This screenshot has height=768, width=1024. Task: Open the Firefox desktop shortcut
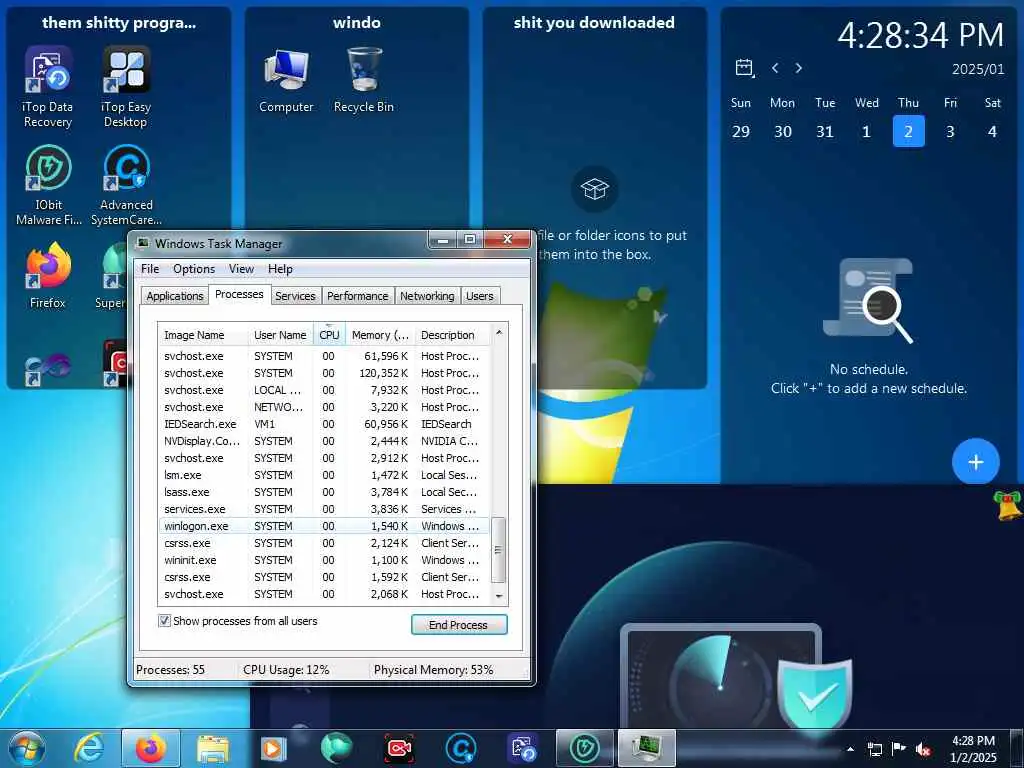[48, 275]
